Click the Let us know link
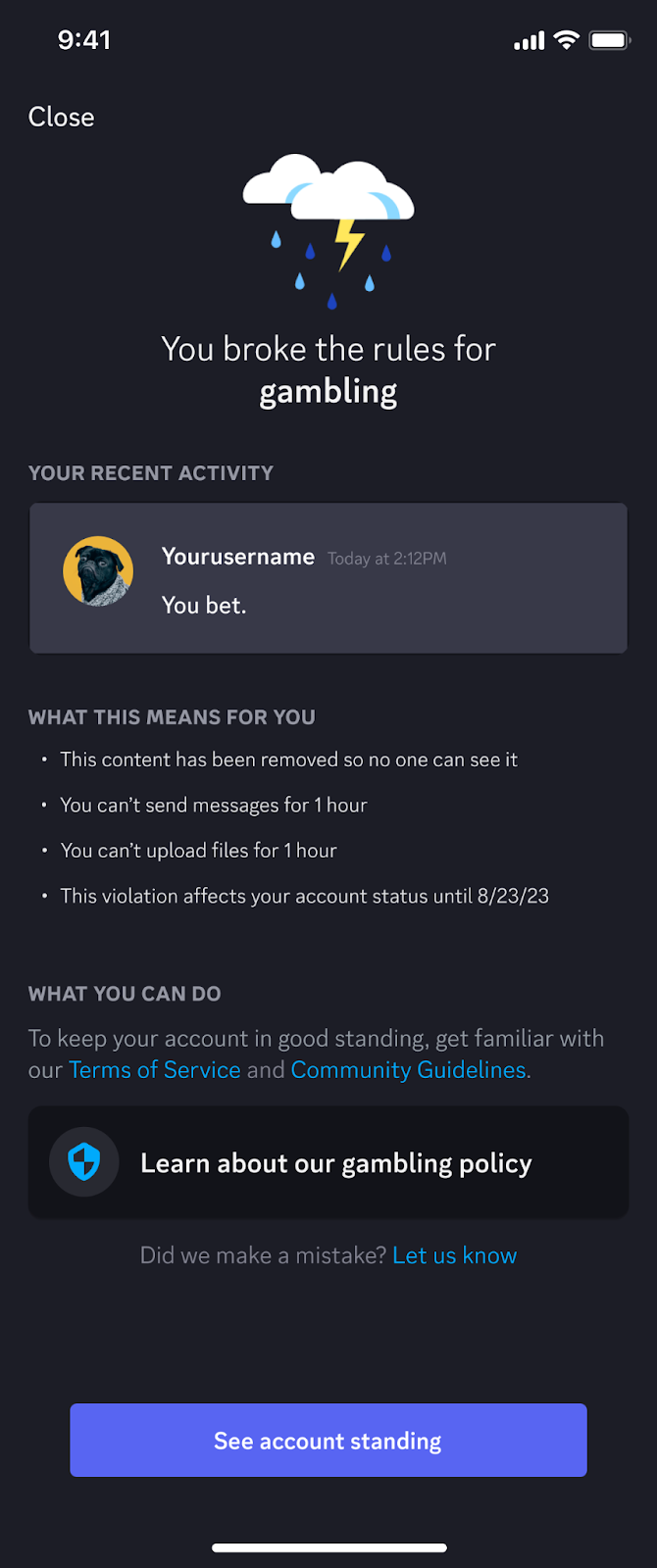 pyautogui.click(x=455, y=1255)
